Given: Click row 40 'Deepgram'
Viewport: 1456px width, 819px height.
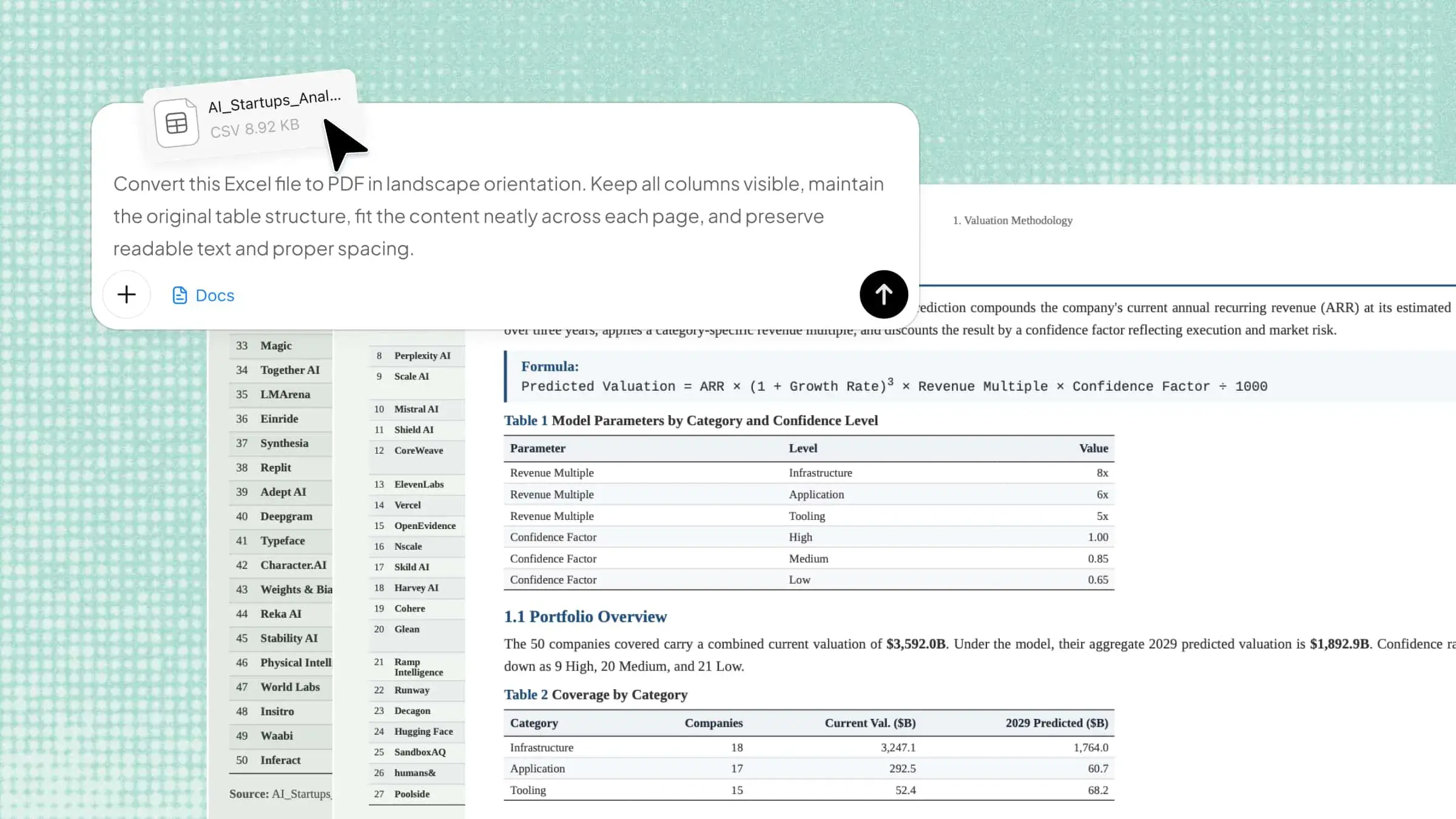Looking at the screenshot, I should (281, 516).
